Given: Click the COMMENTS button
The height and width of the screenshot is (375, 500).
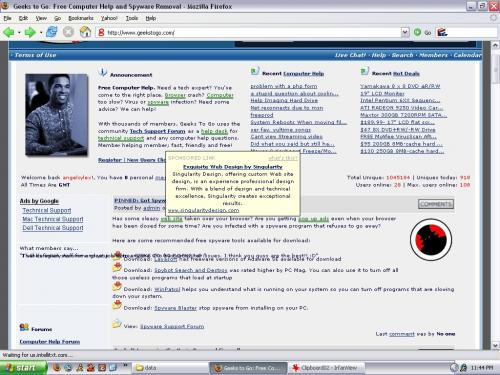Looking at the screenshot, I should coord(436,204).
